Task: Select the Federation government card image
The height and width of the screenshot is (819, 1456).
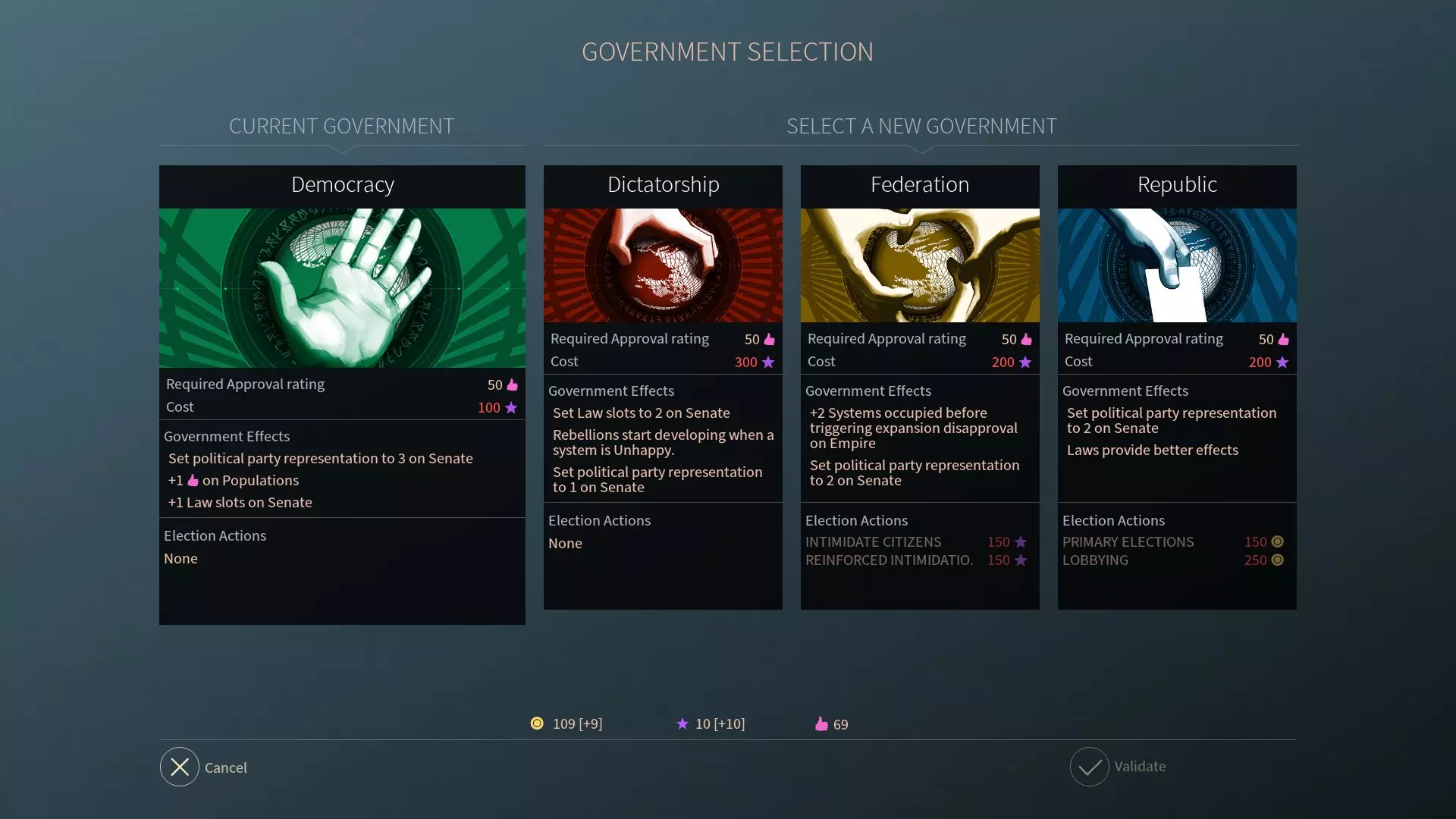Action: pos(920,265)
